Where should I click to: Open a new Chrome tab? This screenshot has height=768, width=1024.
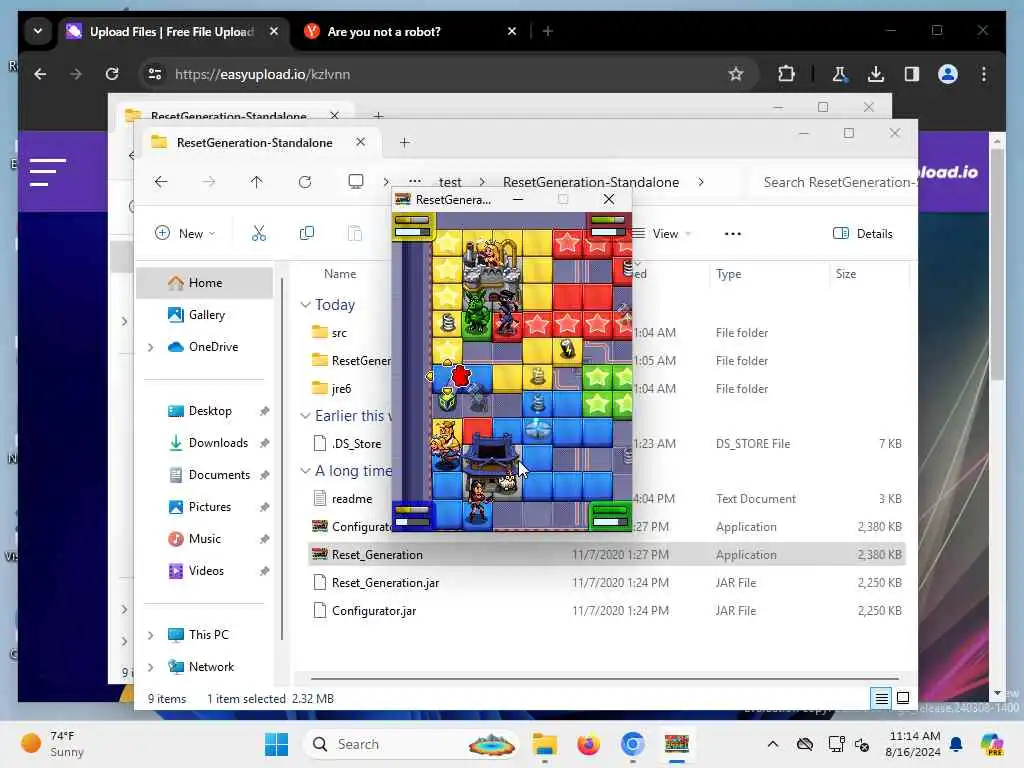pos(547,31)
